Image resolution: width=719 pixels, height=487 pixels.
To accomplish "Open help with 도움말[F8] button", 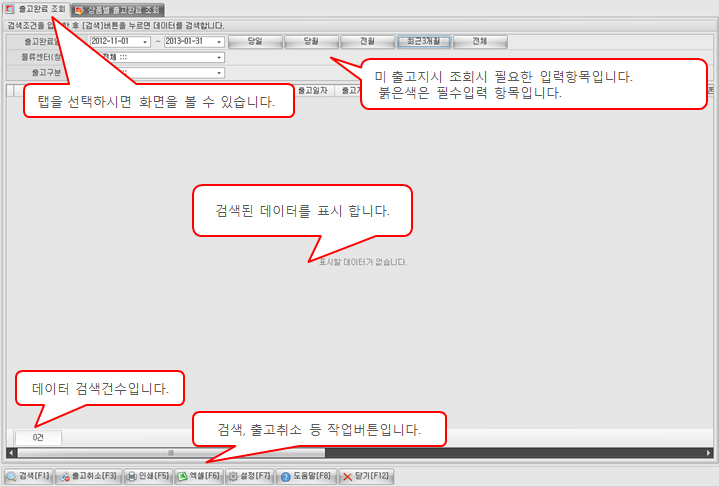I will pos(306,476).
